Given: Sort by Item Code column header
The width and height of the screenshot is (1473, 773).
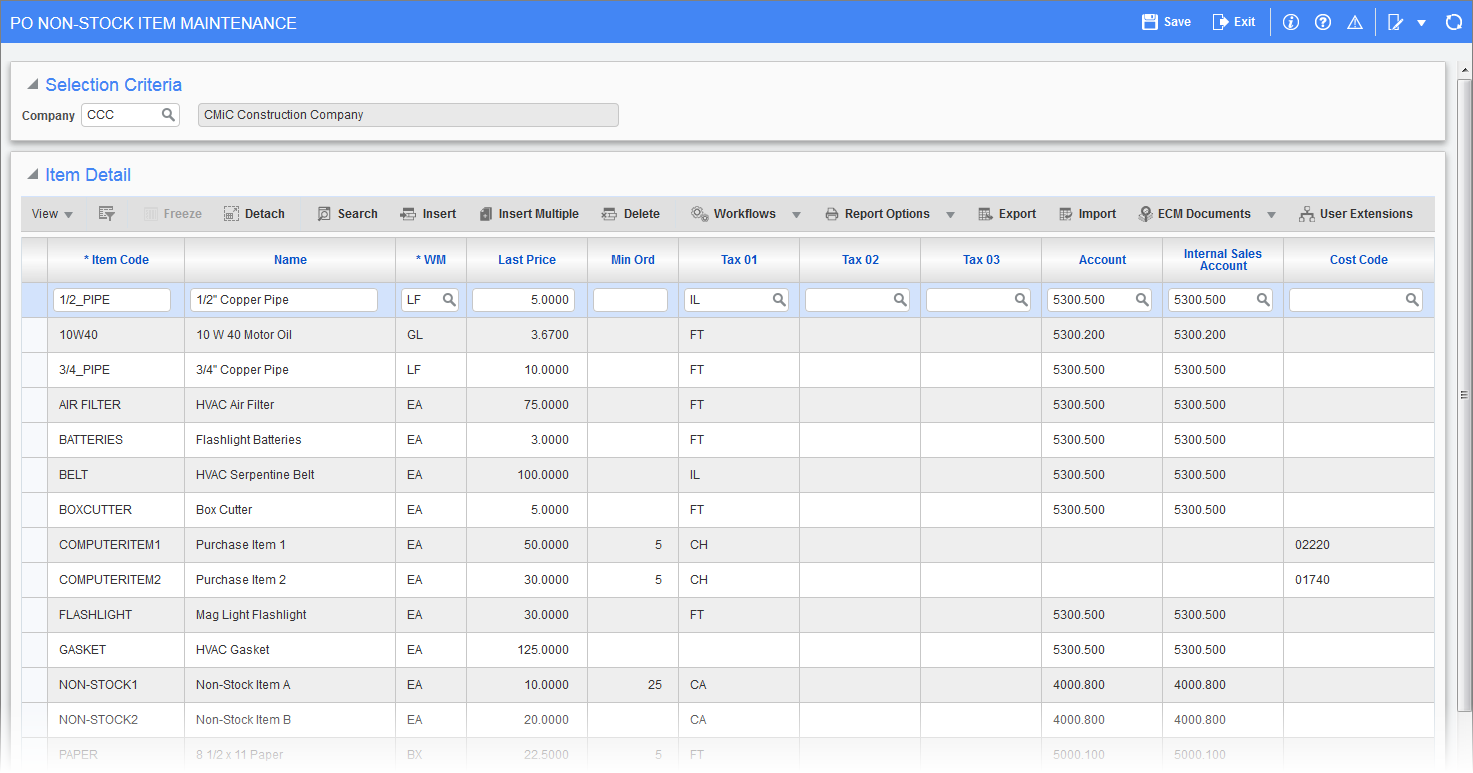Looking at the screenshot, I should (116, 260).
